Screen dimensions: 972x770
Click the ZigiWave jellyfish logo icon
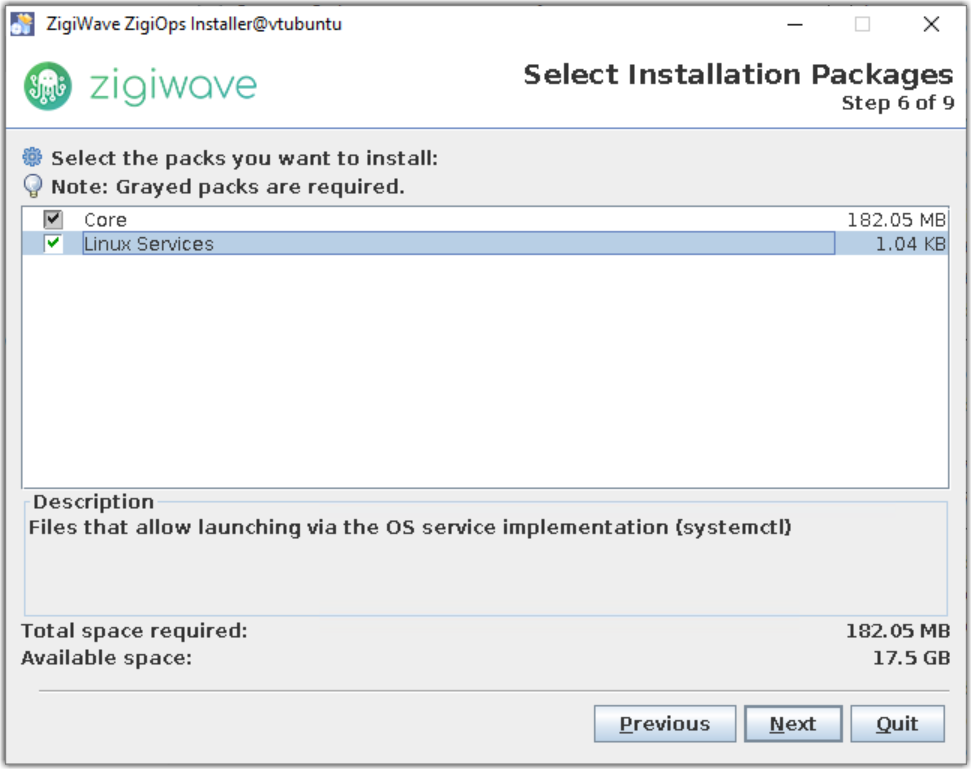click(x=48, y=86)
